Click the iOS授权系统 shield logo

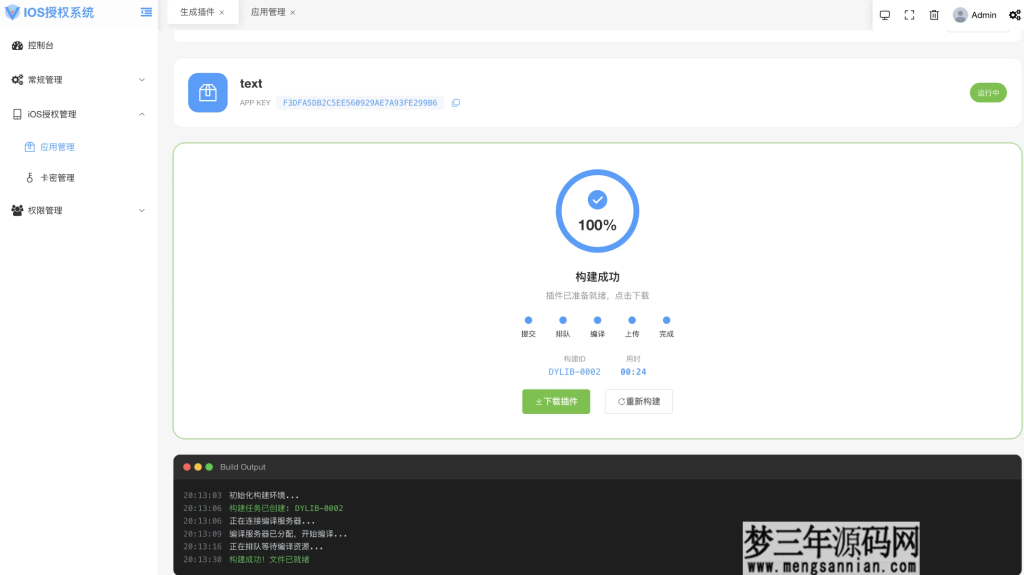(x=12, y=12)
